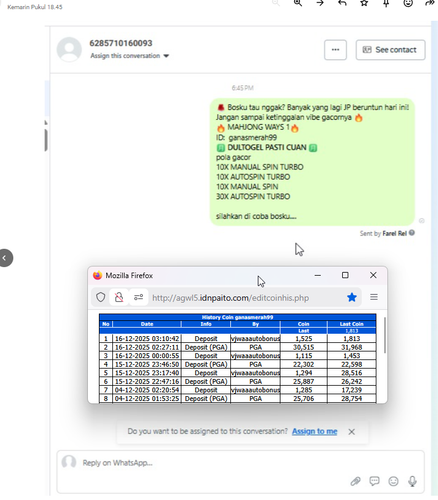This screenshot has height=500, width=438.
Task: Click coin value 30,515
Action: coord(303,347)
